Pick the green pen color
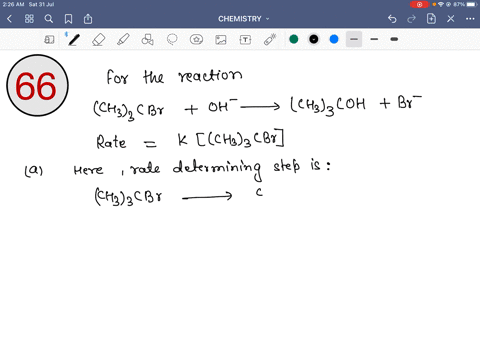 pos(294,39)
